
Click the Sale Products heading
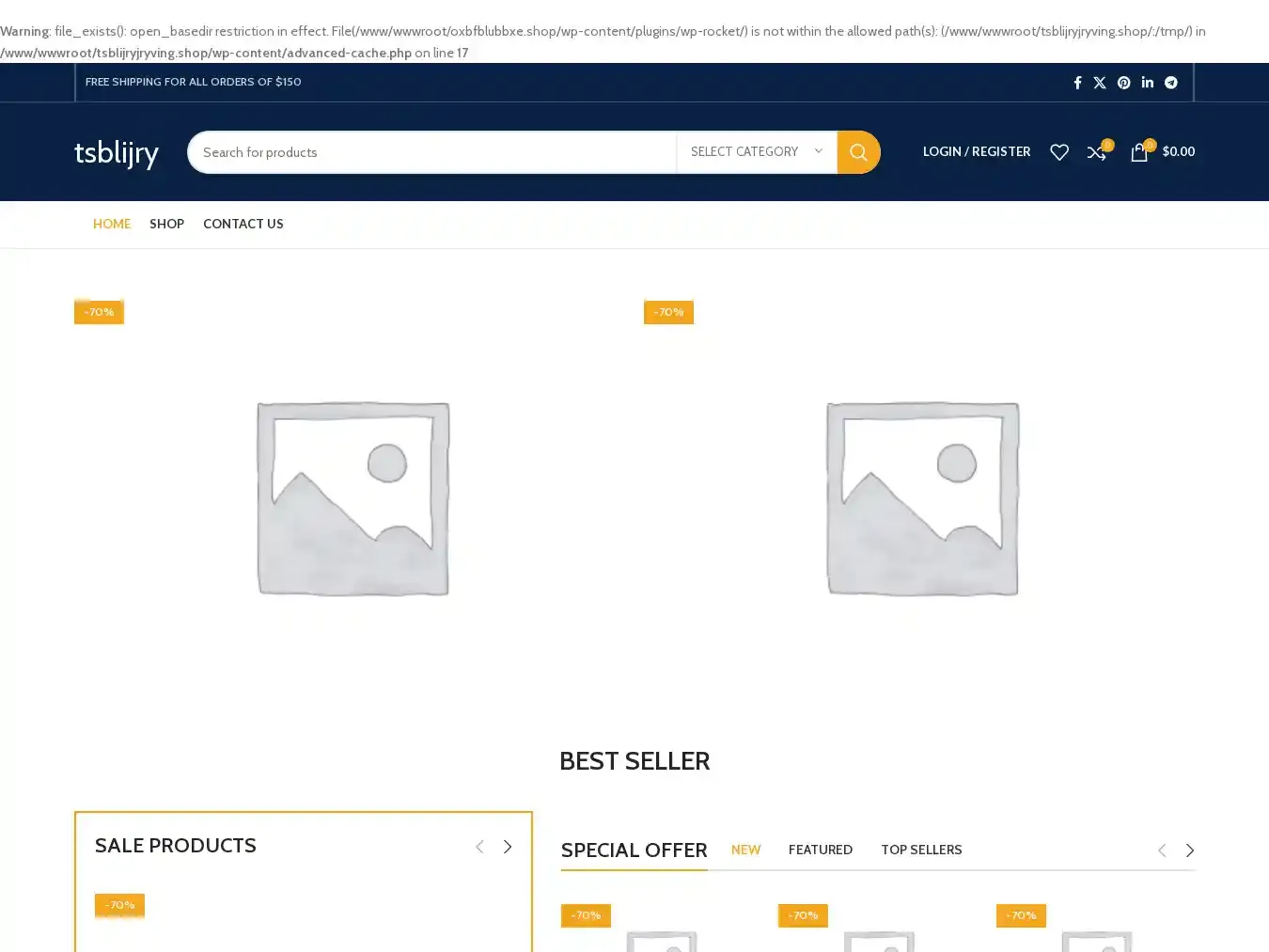tap(176, 845)
